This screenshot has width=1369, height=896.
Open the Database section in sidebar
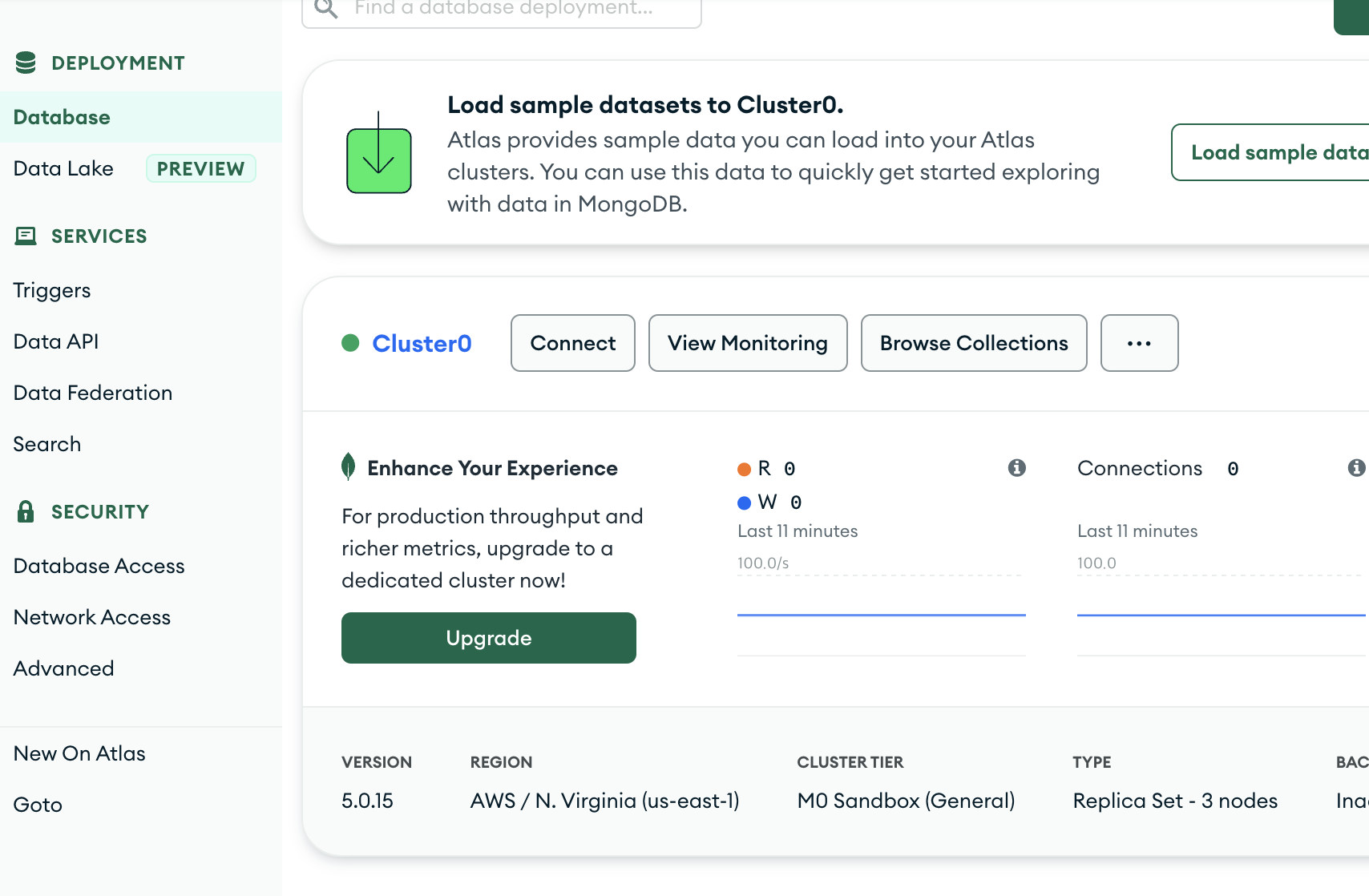click(141, 117)
